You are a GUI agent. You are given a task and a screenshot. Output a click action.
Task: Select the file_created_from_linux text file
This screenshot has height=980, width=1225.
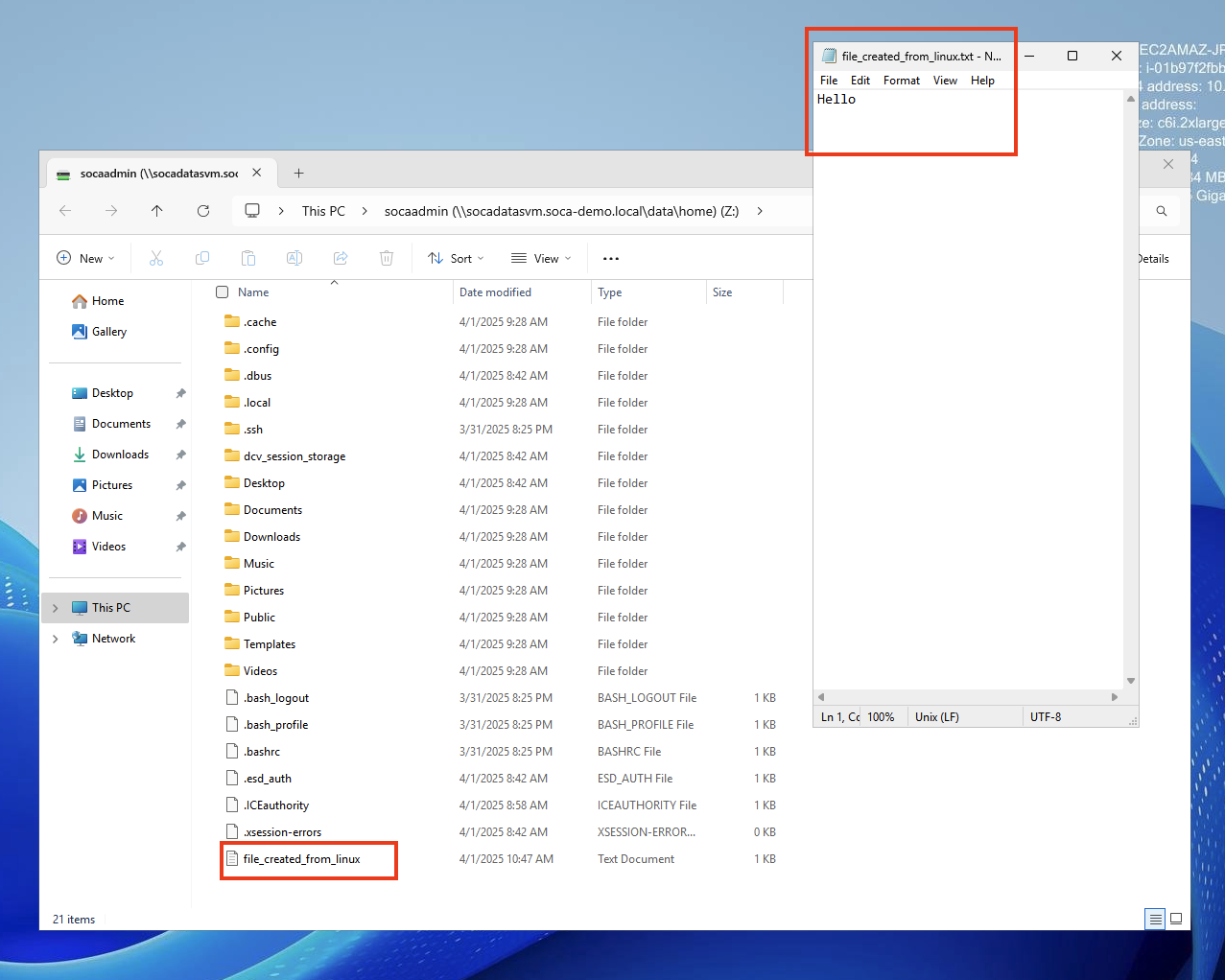click(301, 859)
